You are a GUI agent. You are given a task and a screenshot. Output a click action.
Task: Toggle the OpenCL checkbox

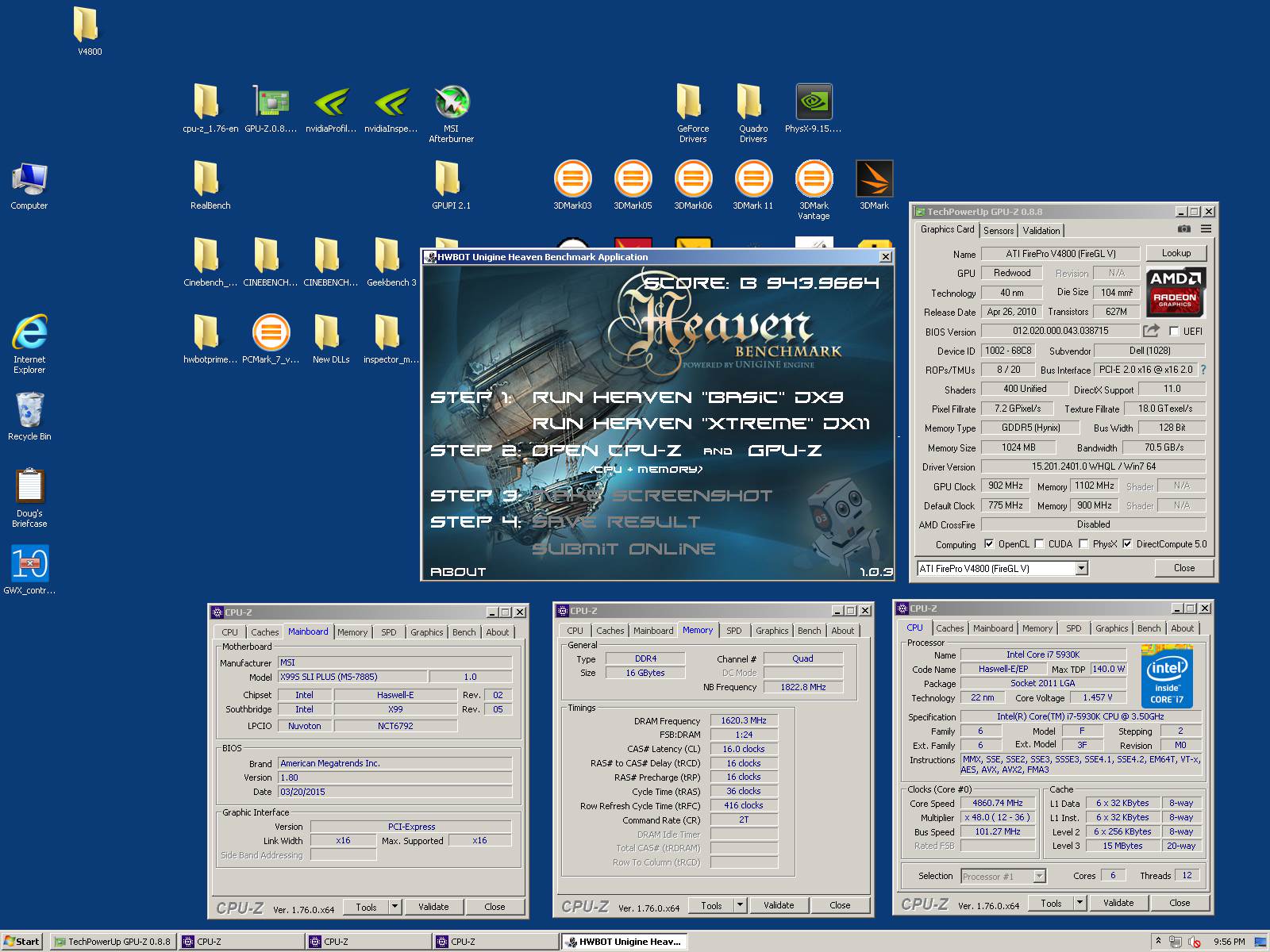(x=989, y=544)
